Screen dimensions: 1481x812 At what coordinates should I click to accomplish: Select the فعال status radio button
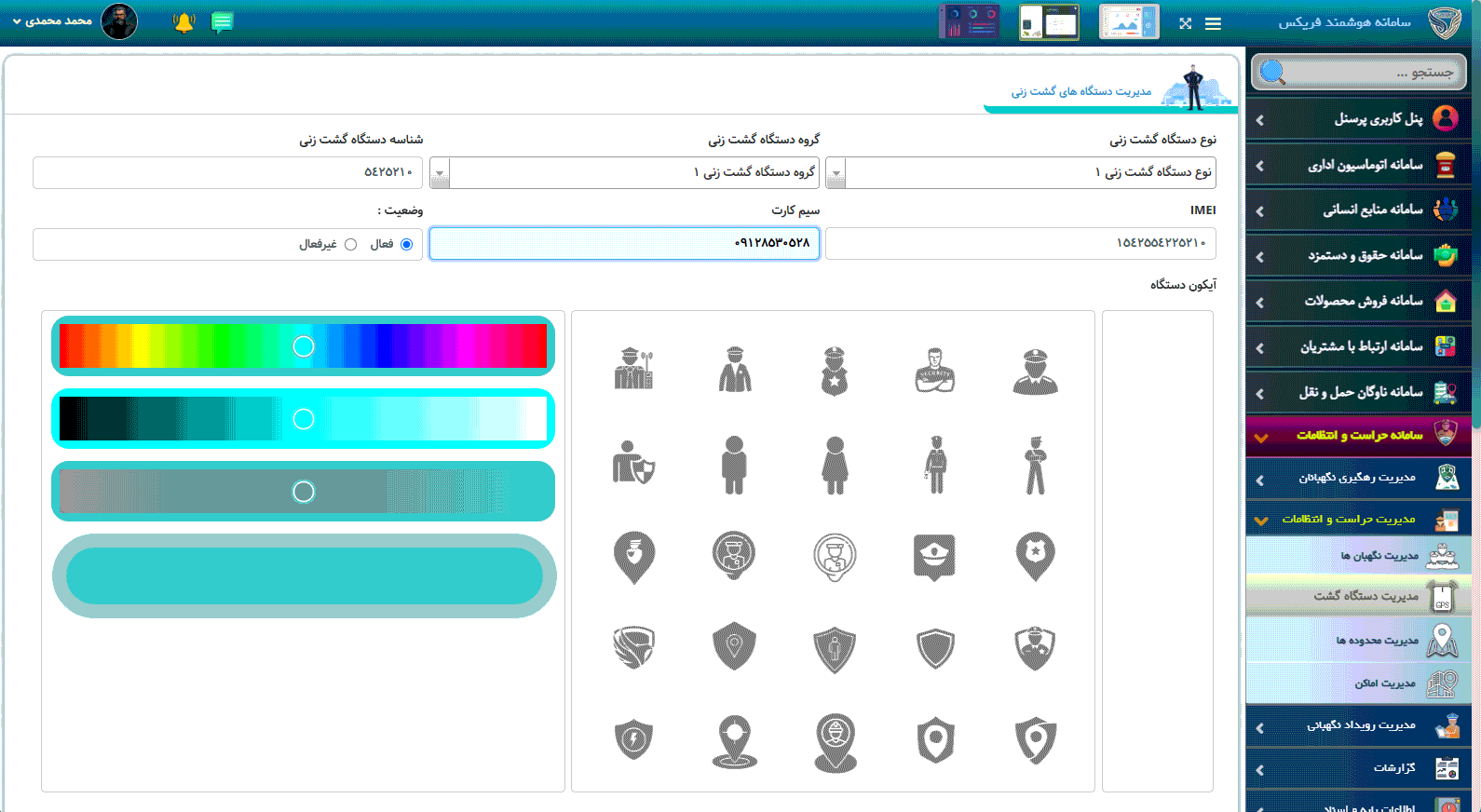[406, 245]
